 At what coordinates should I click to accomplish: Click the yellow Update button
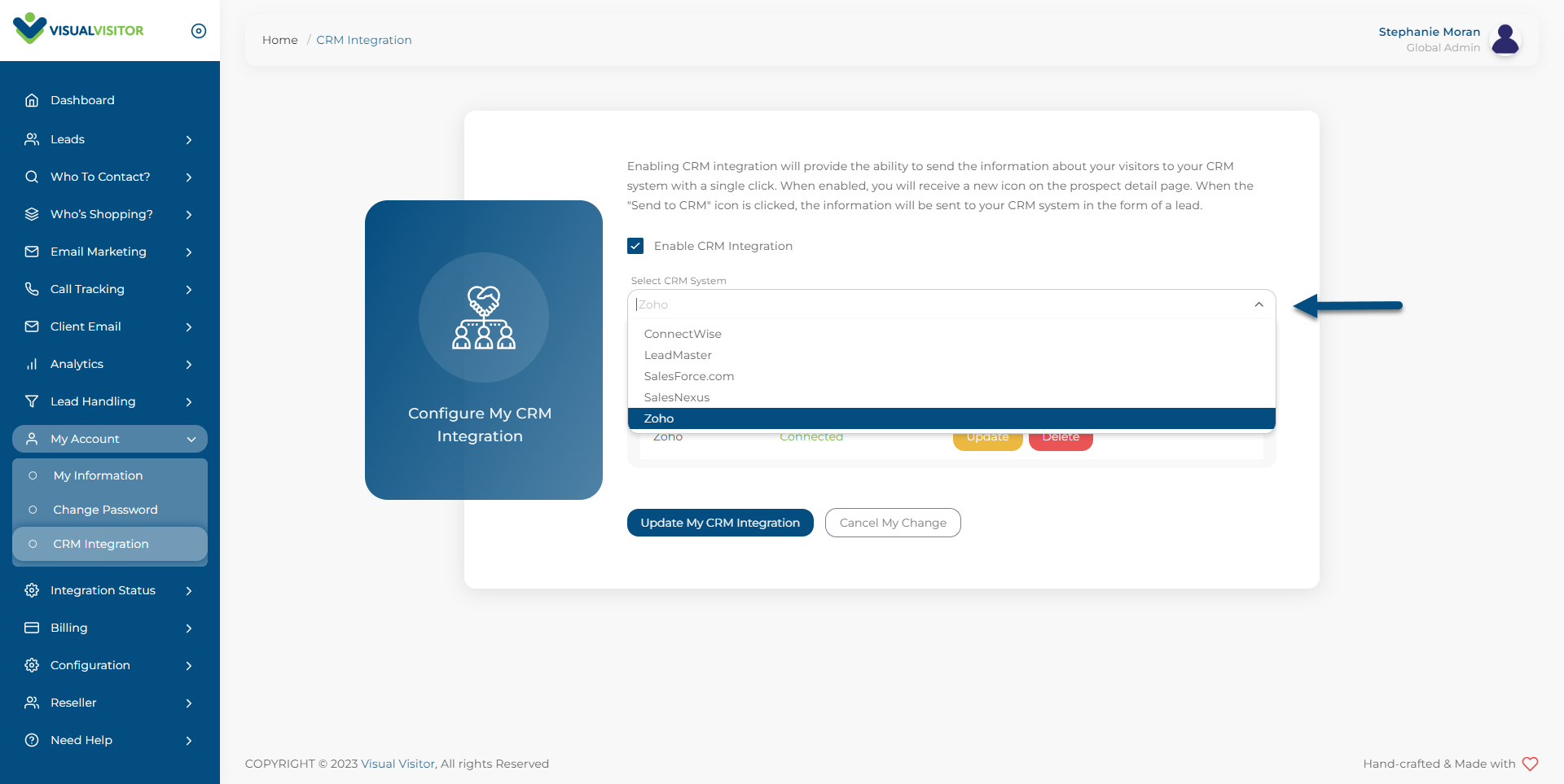point(987,440)
